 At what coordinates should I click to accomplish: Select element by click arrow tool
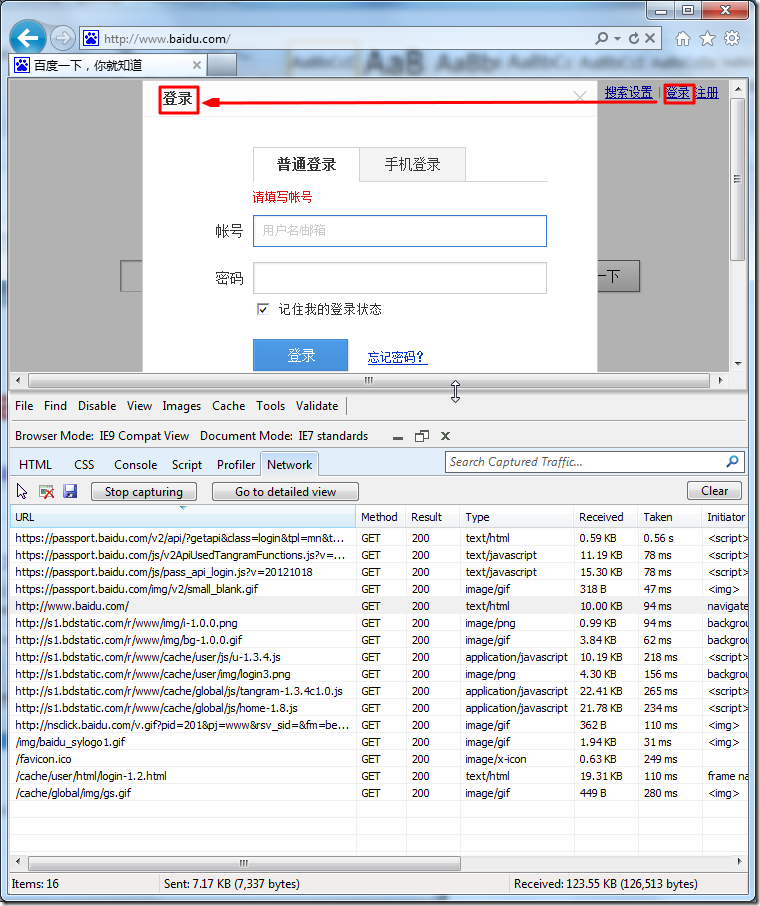[x=21, y=492]
